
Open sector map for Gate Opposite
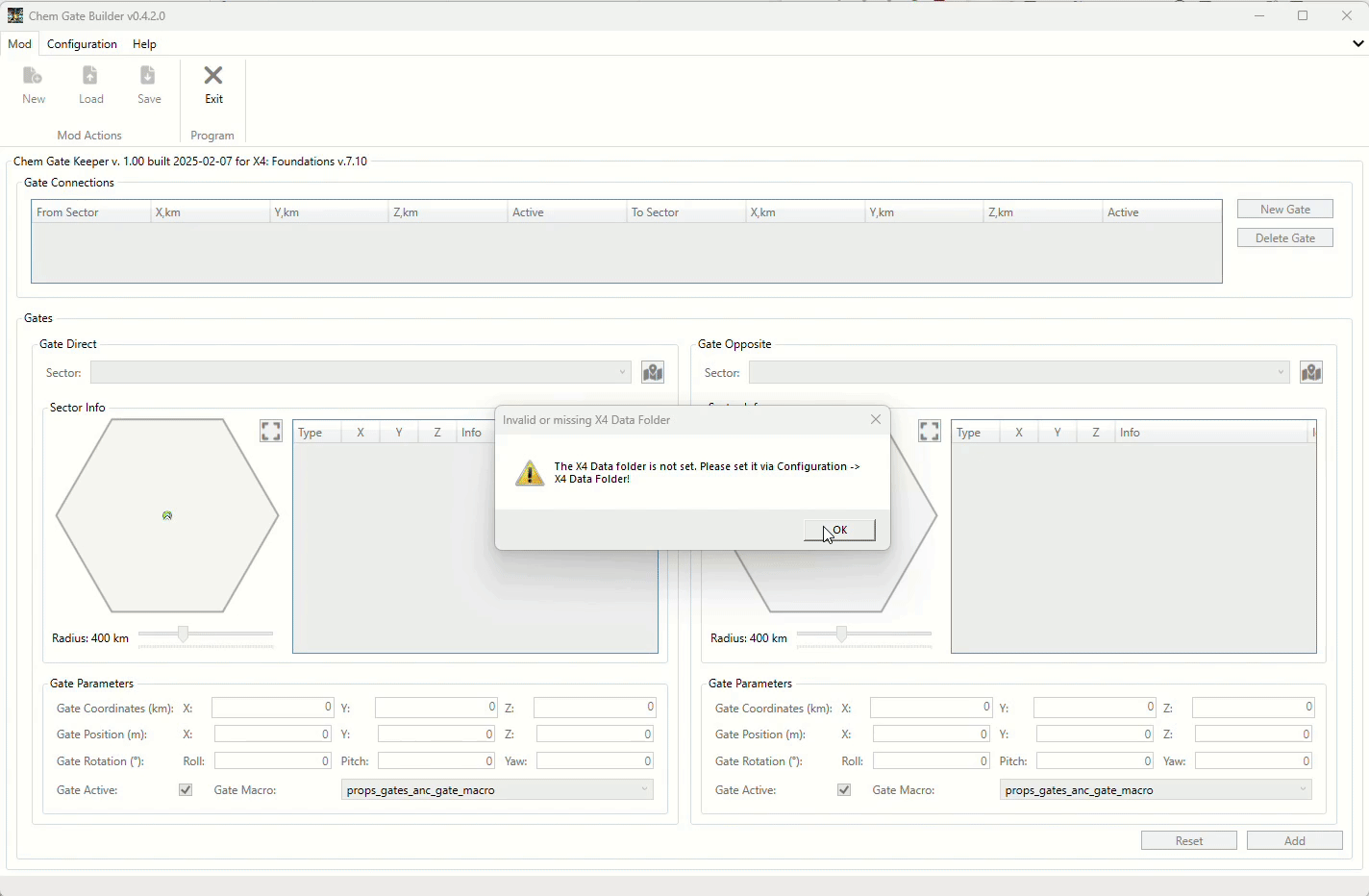click(1311, 372)
